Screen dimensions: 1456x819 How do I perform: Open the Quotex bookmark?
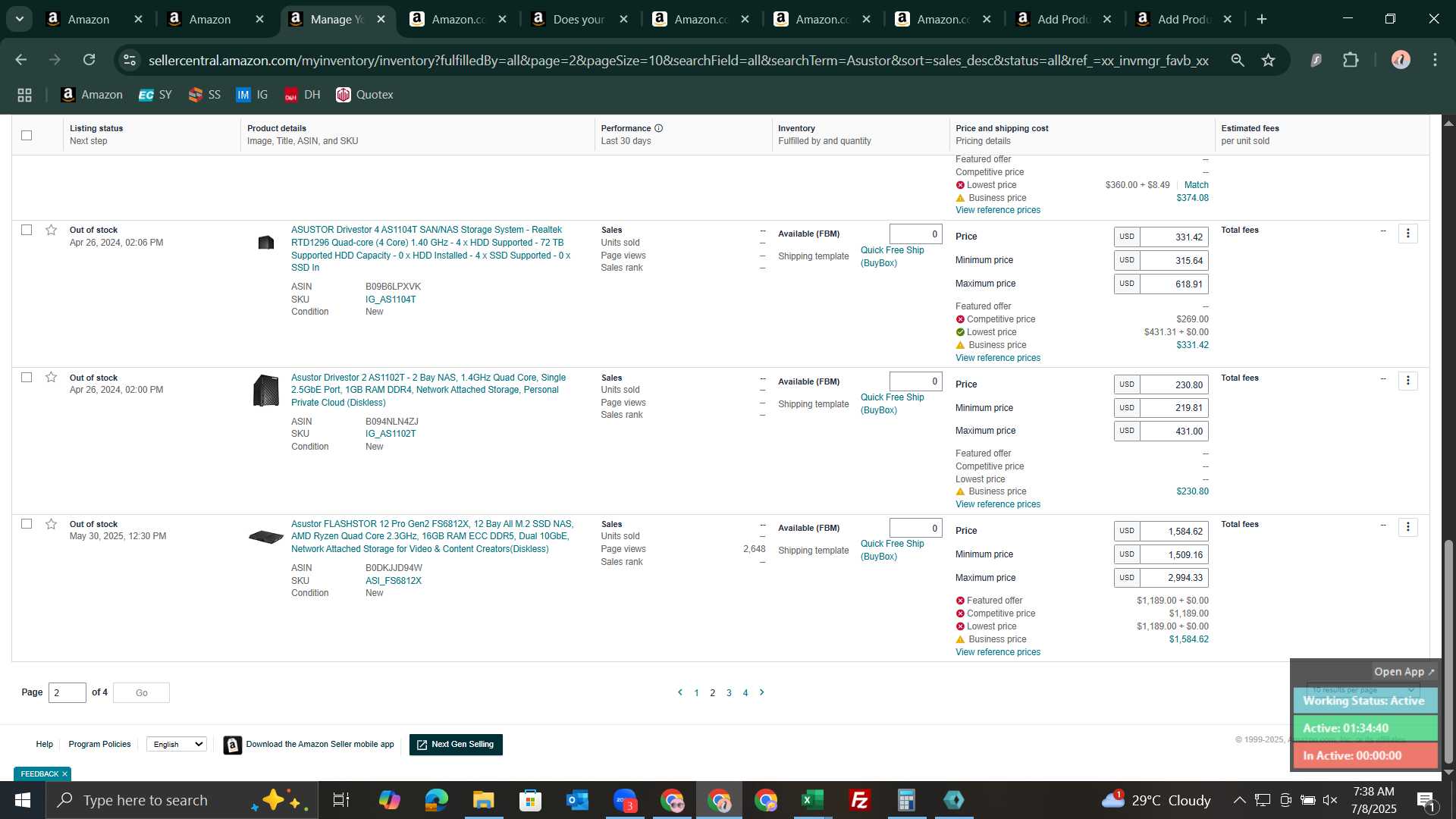click(x=365, y=95)
